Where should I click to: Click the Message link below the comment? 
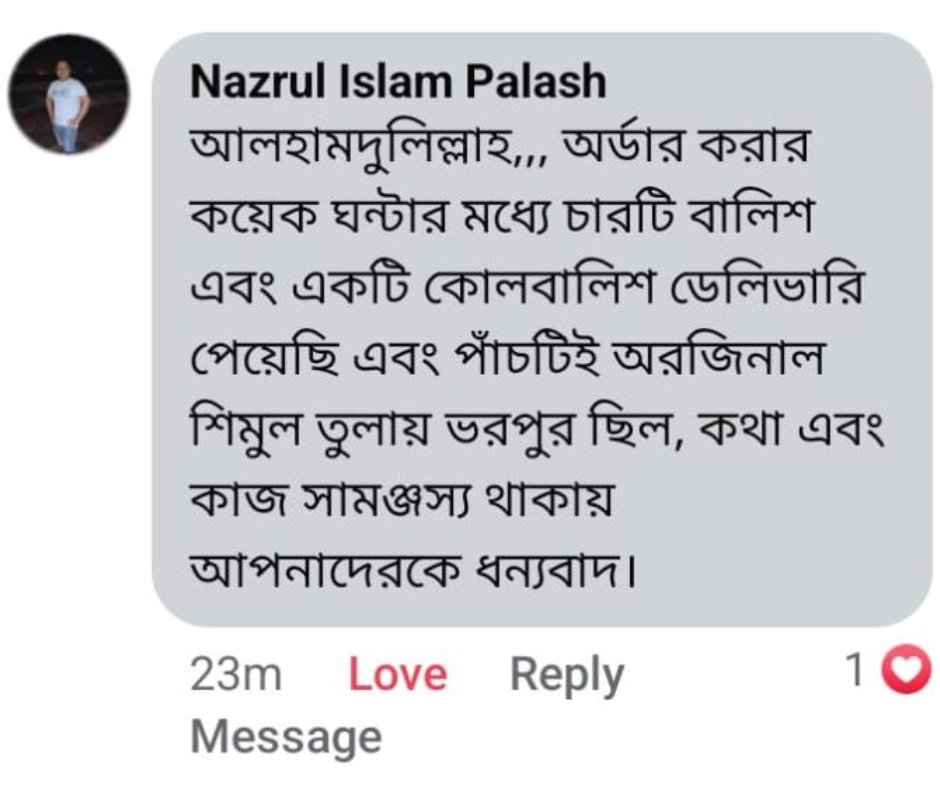pos(286,737)
